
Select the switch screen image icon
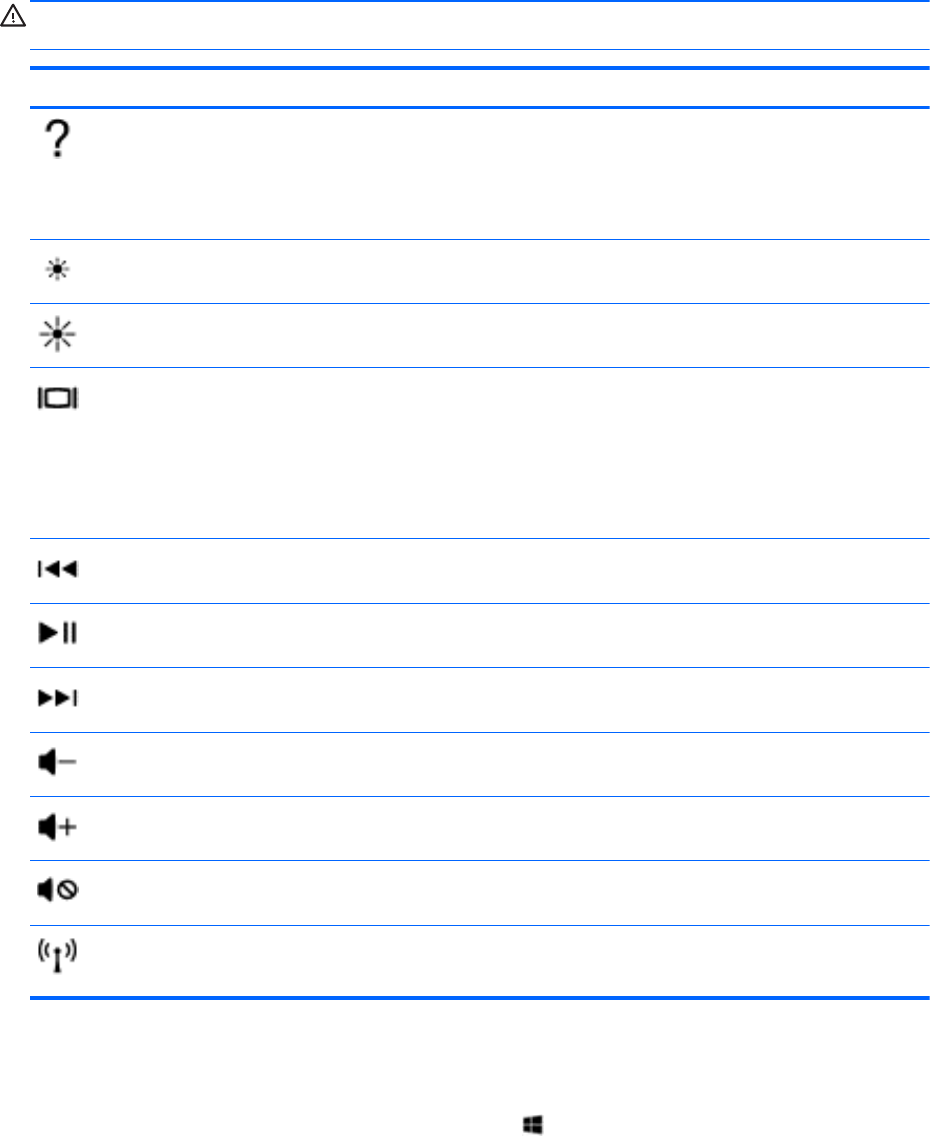[59, 400]
